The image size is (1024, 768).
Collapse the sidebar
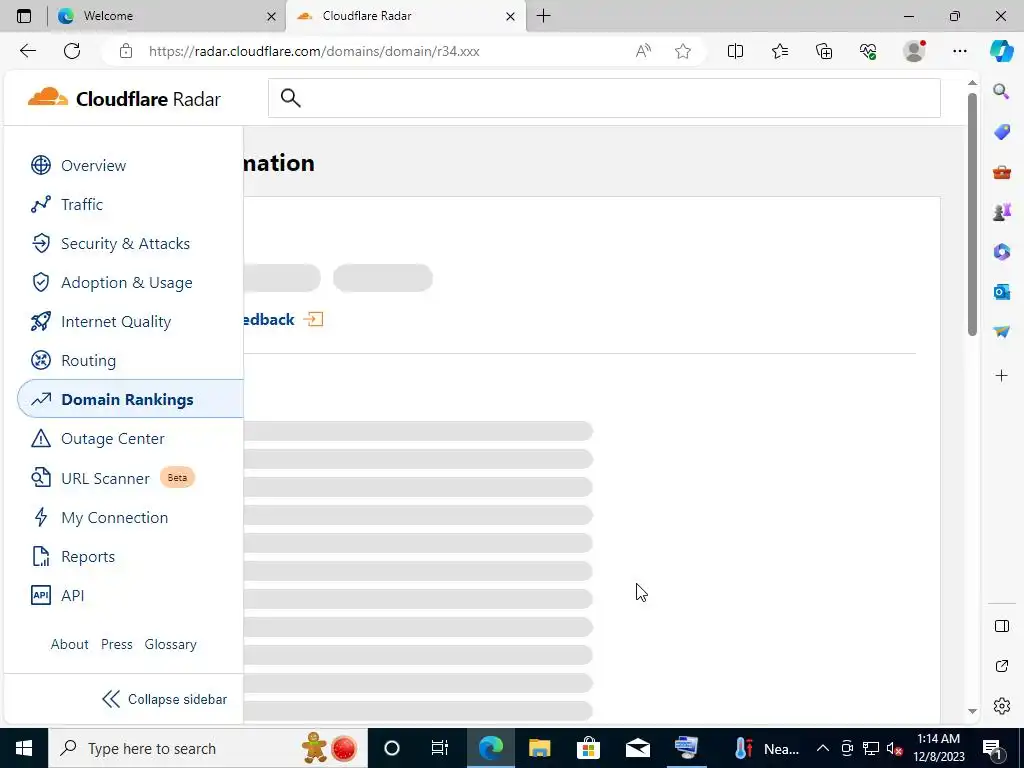click(x=165, y=699)
